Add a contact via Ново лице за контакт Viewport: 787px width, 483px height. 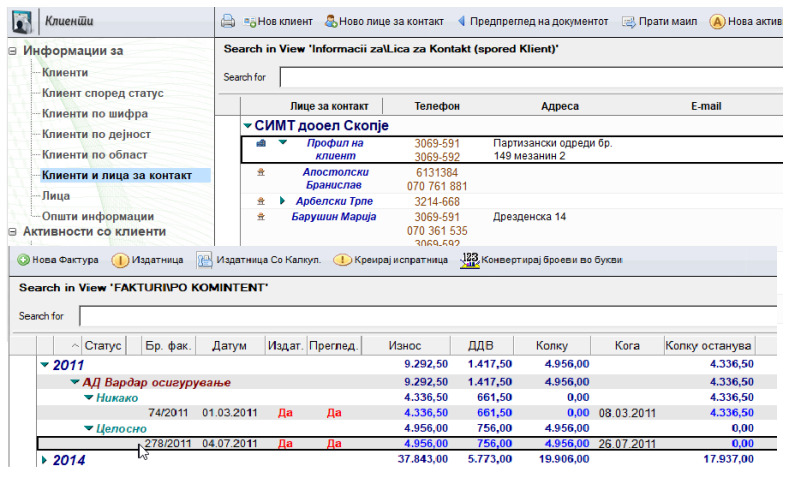click(384, 21)
